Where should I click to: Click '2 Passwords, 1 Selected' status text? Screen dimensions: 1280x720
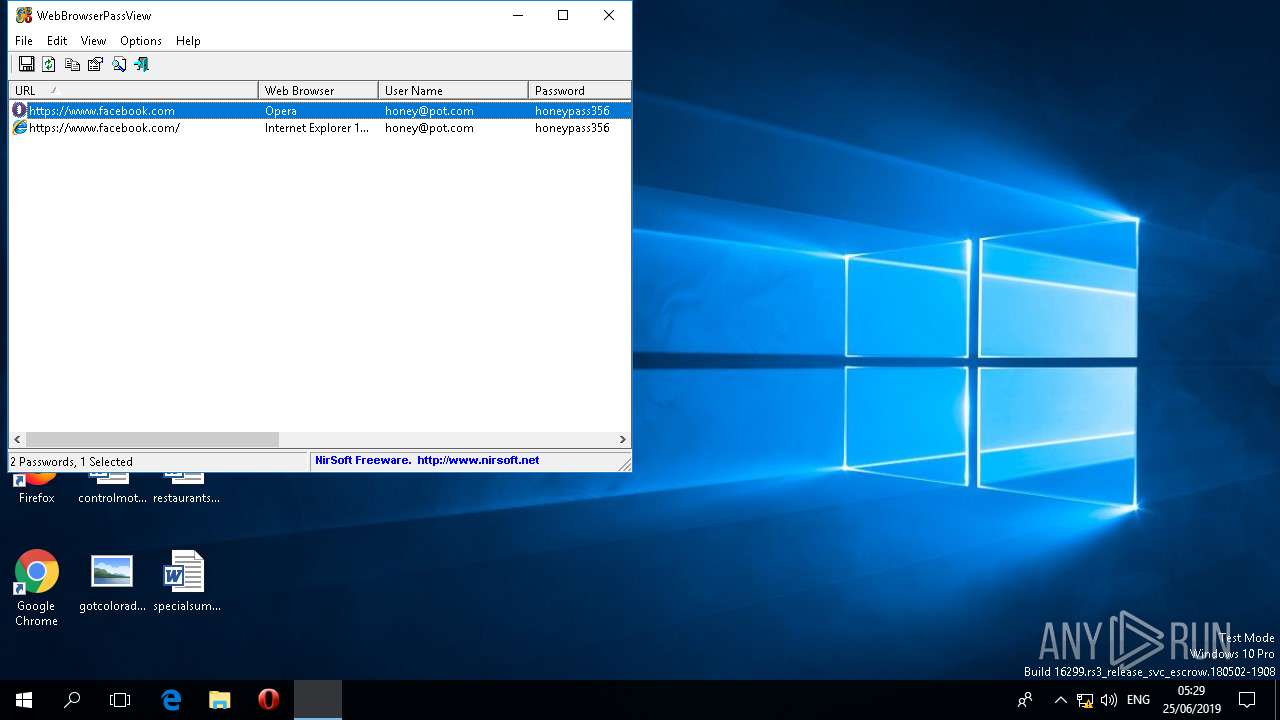click(71, 461)
